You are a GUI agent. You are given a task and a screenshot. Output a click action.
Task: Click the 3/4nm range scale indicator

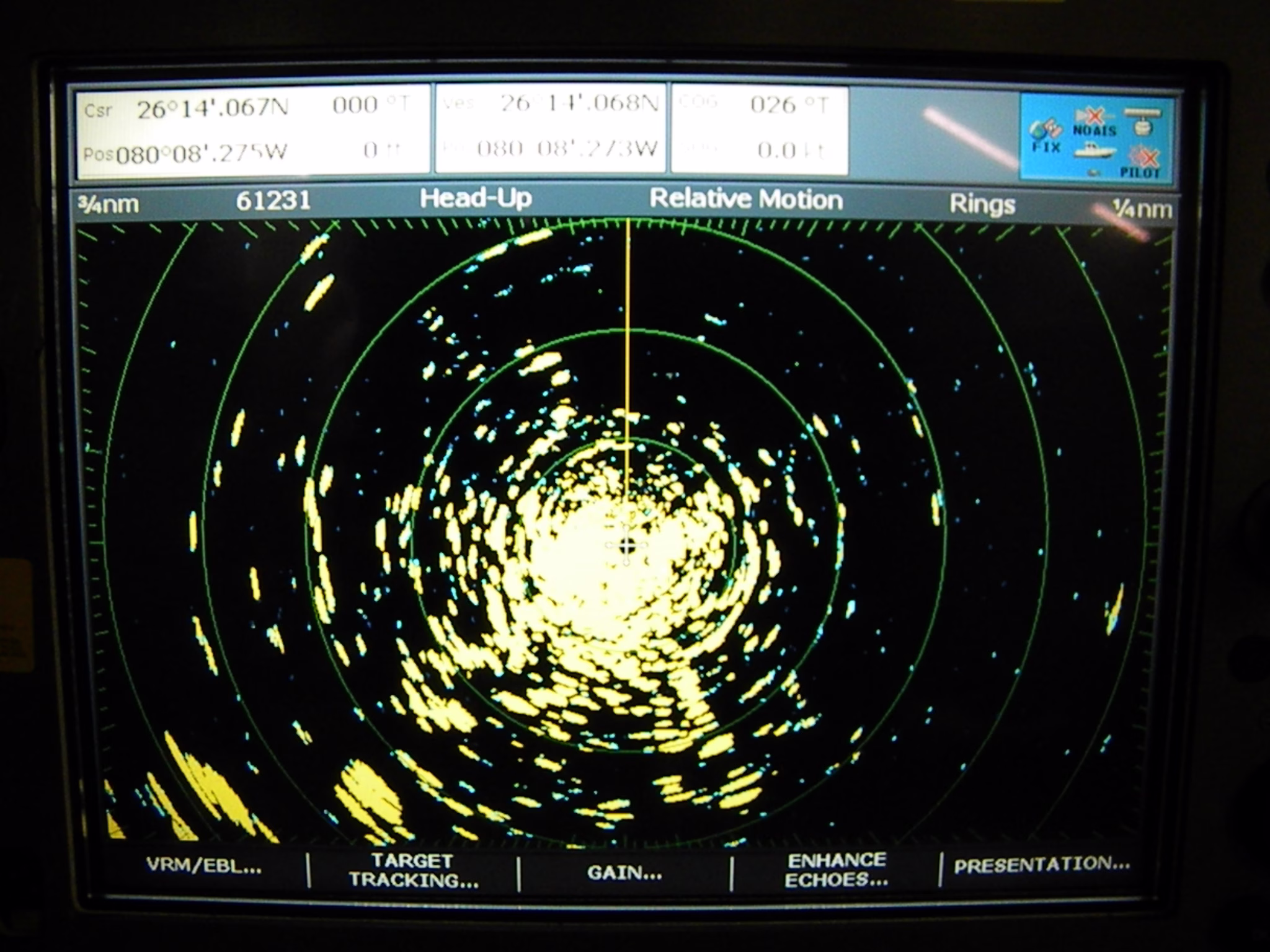(x=109, y=203)
